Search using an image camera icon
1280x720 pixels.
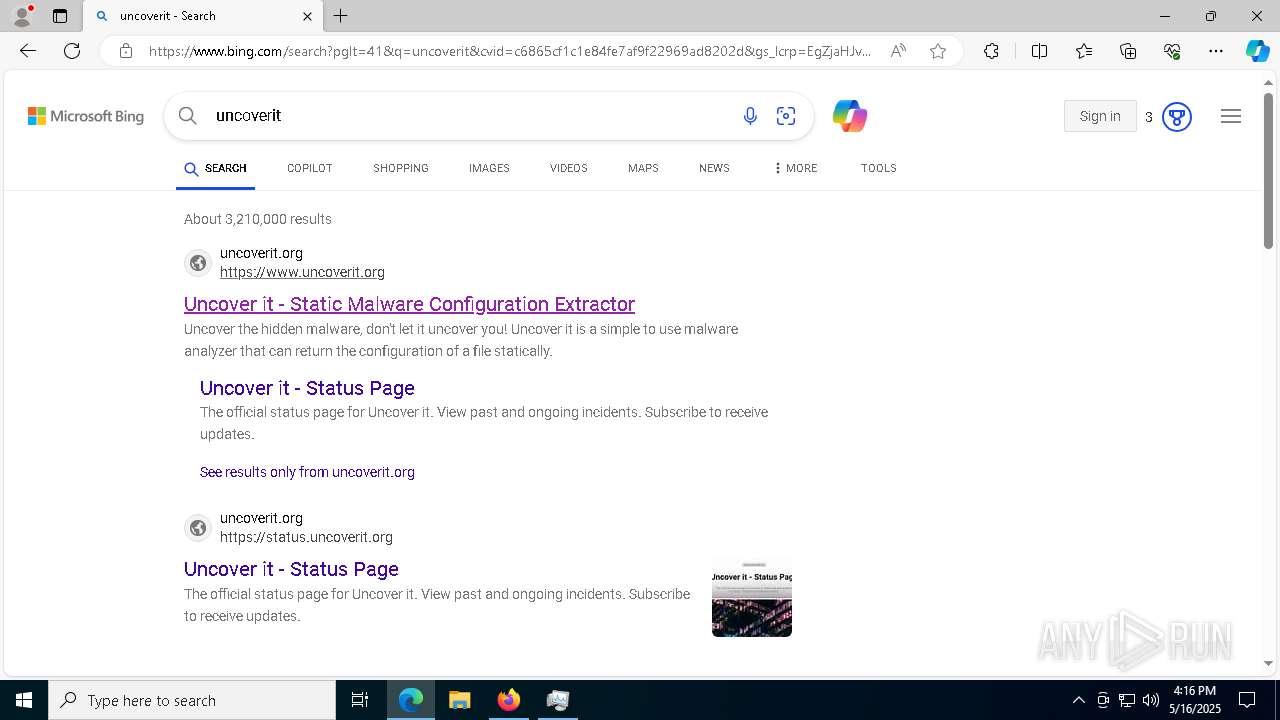click(786, 116)
